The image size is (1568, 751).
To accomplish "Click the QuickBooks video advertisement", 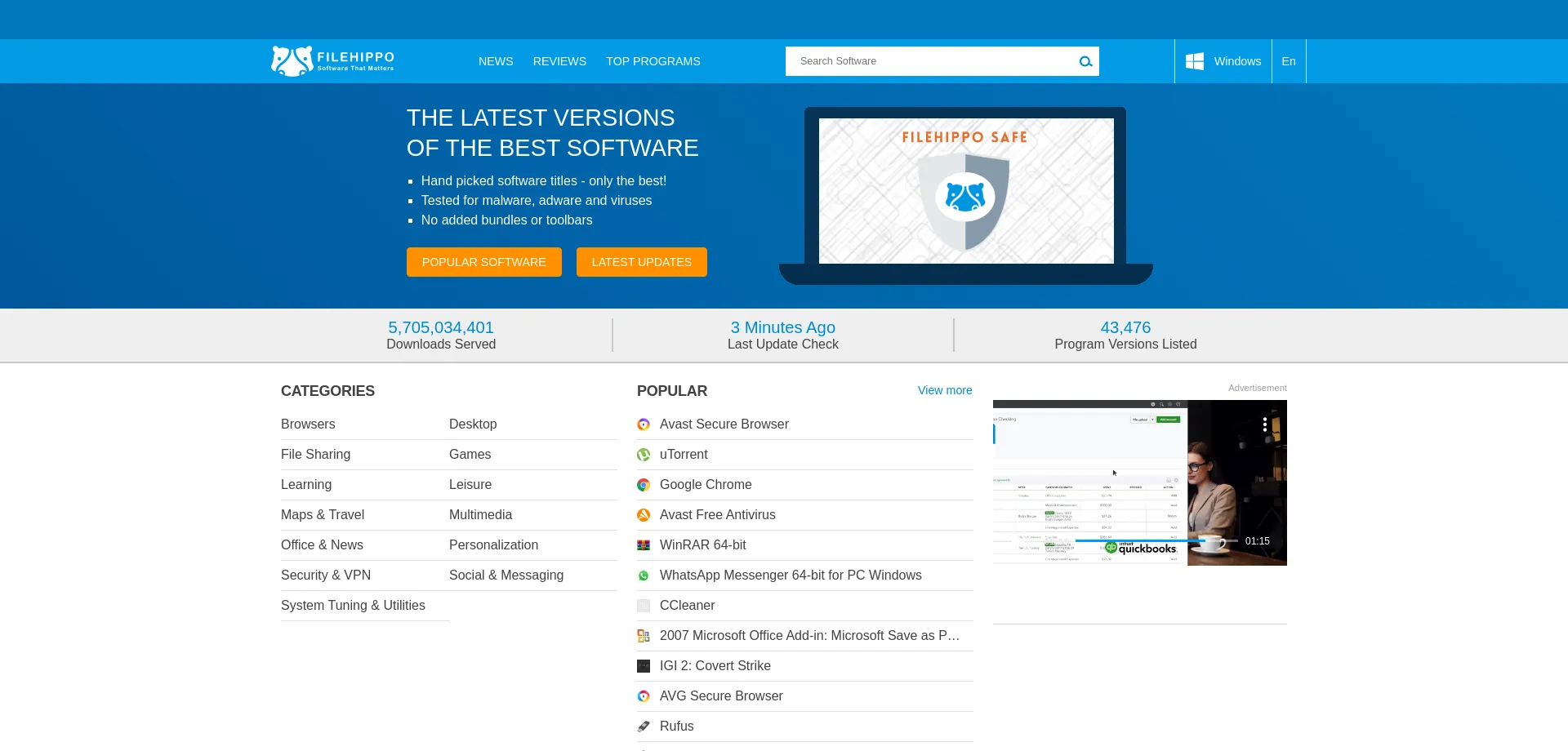I will point(1140,482).
